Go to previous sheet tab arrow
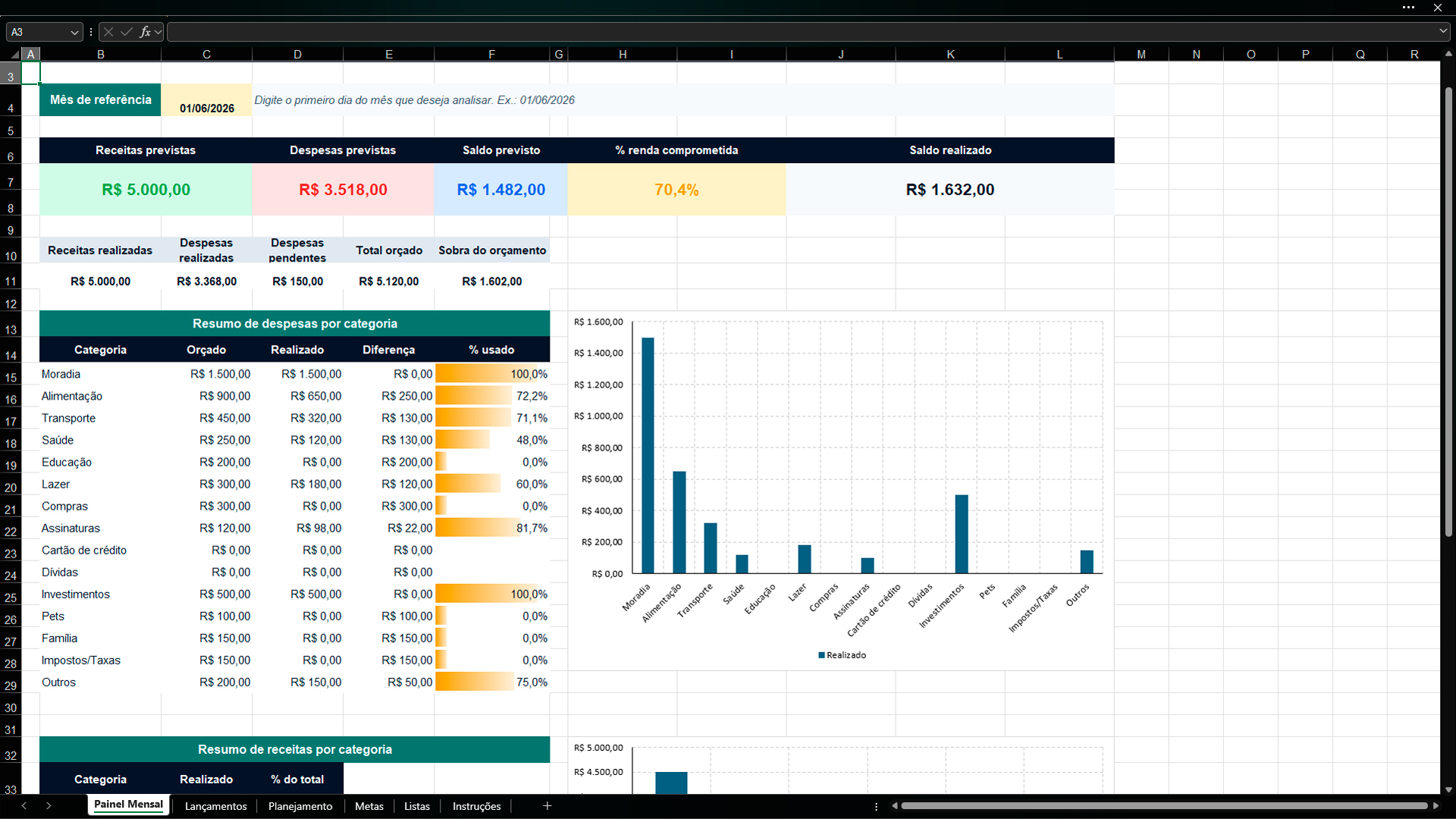Viewport: 1456px width, 819px height. click(x=24, y=806)
